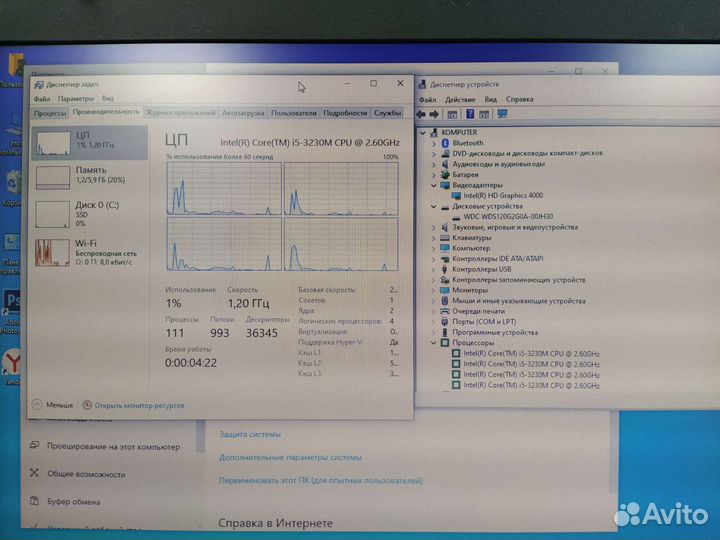This screenshot has height=540, width=720.
Task: Collapse the KOMPUTER root node
Action: coord(423,133)
